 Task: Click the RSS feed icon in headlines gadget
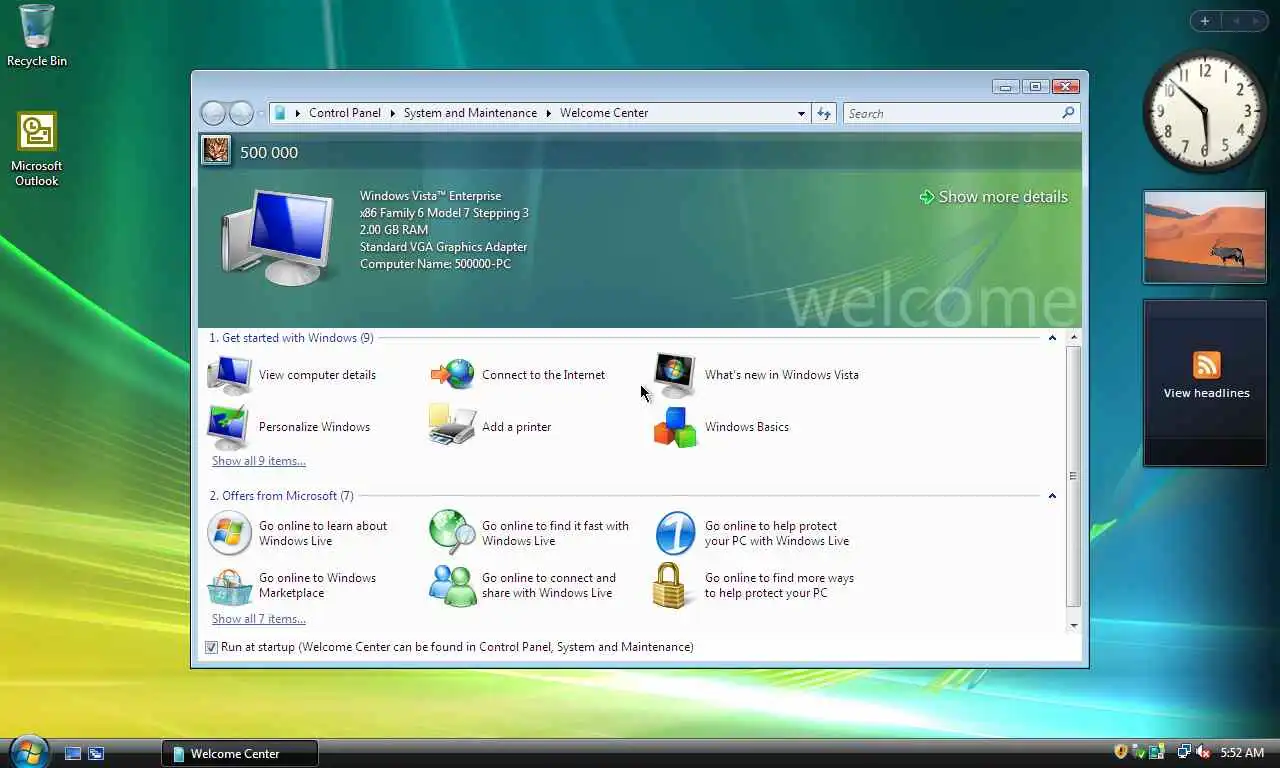tap(1206, 364)
